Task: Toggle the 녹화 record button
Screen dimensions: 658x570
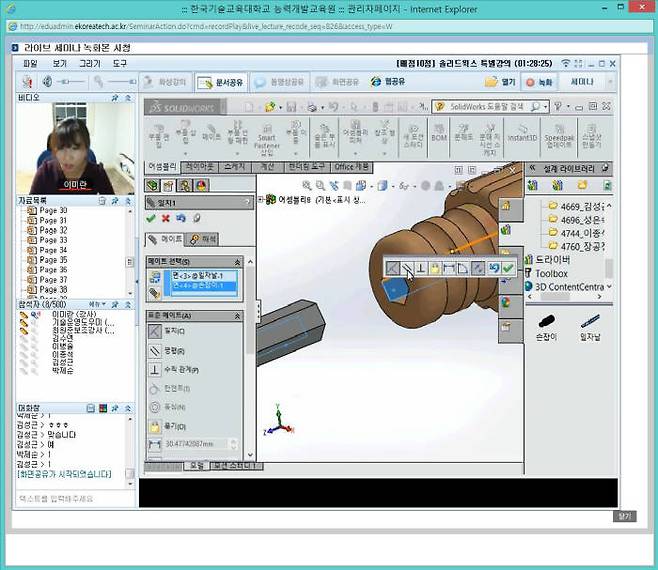Action: click(x=539, y=82)
